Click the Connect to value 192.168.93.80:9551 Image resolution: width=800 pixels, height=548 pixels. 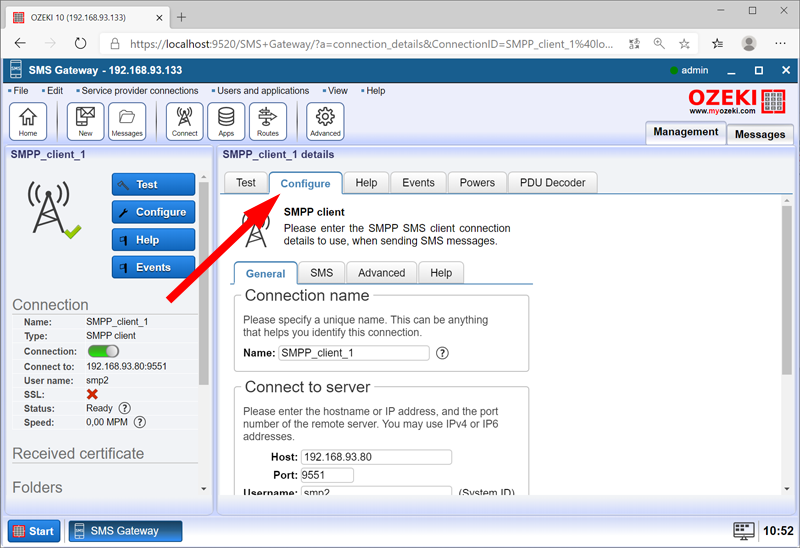click(127, 366)
